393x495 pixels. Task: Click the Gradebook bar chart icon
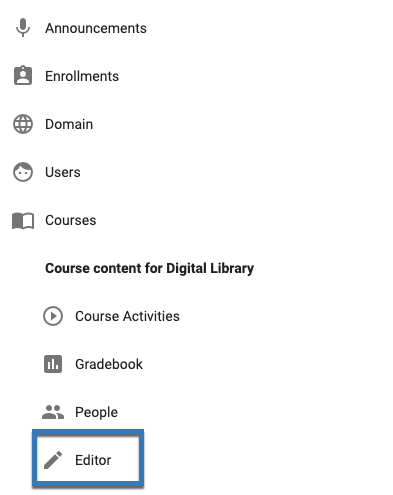pyautogui.click(x=53, y=364)
